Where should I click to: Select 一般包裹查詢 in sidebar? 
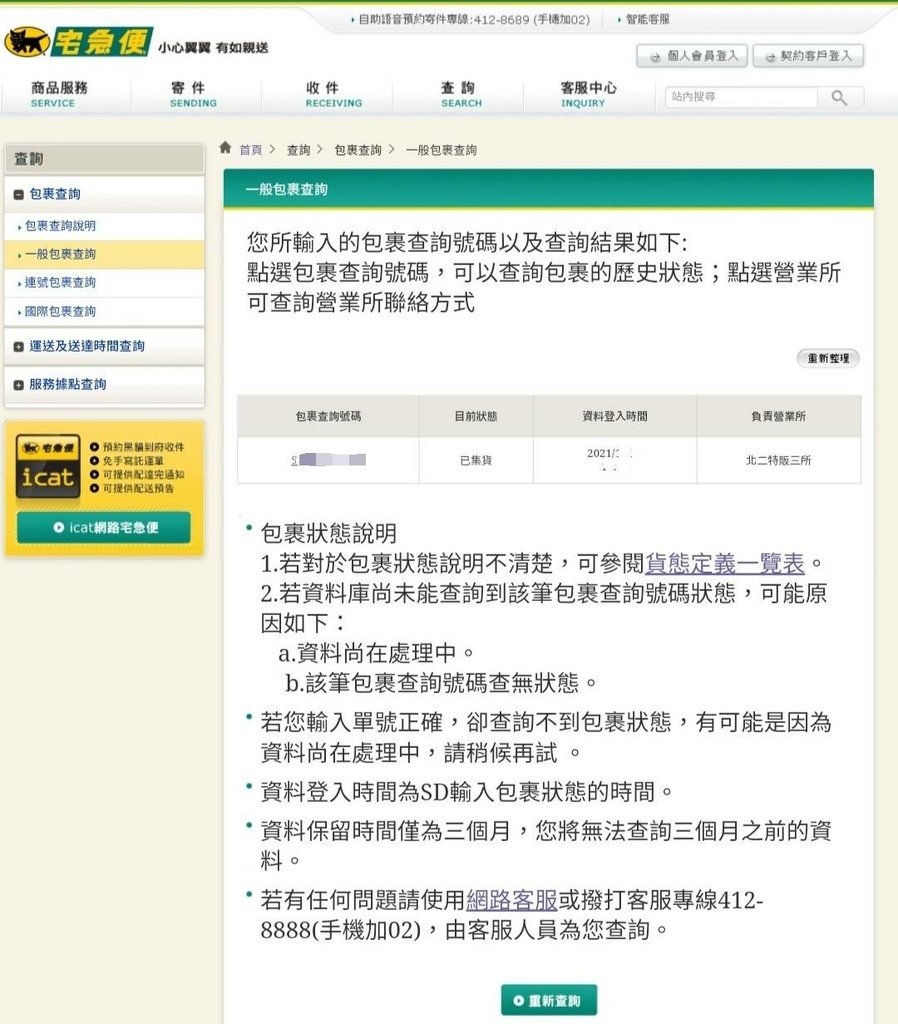pos(104,254)
